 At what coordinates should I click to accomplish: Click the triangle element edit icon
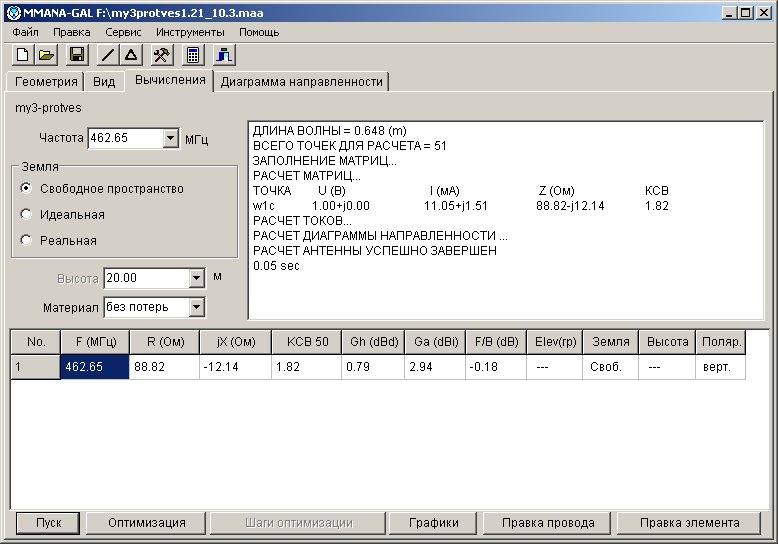click(x=131, y=56)
